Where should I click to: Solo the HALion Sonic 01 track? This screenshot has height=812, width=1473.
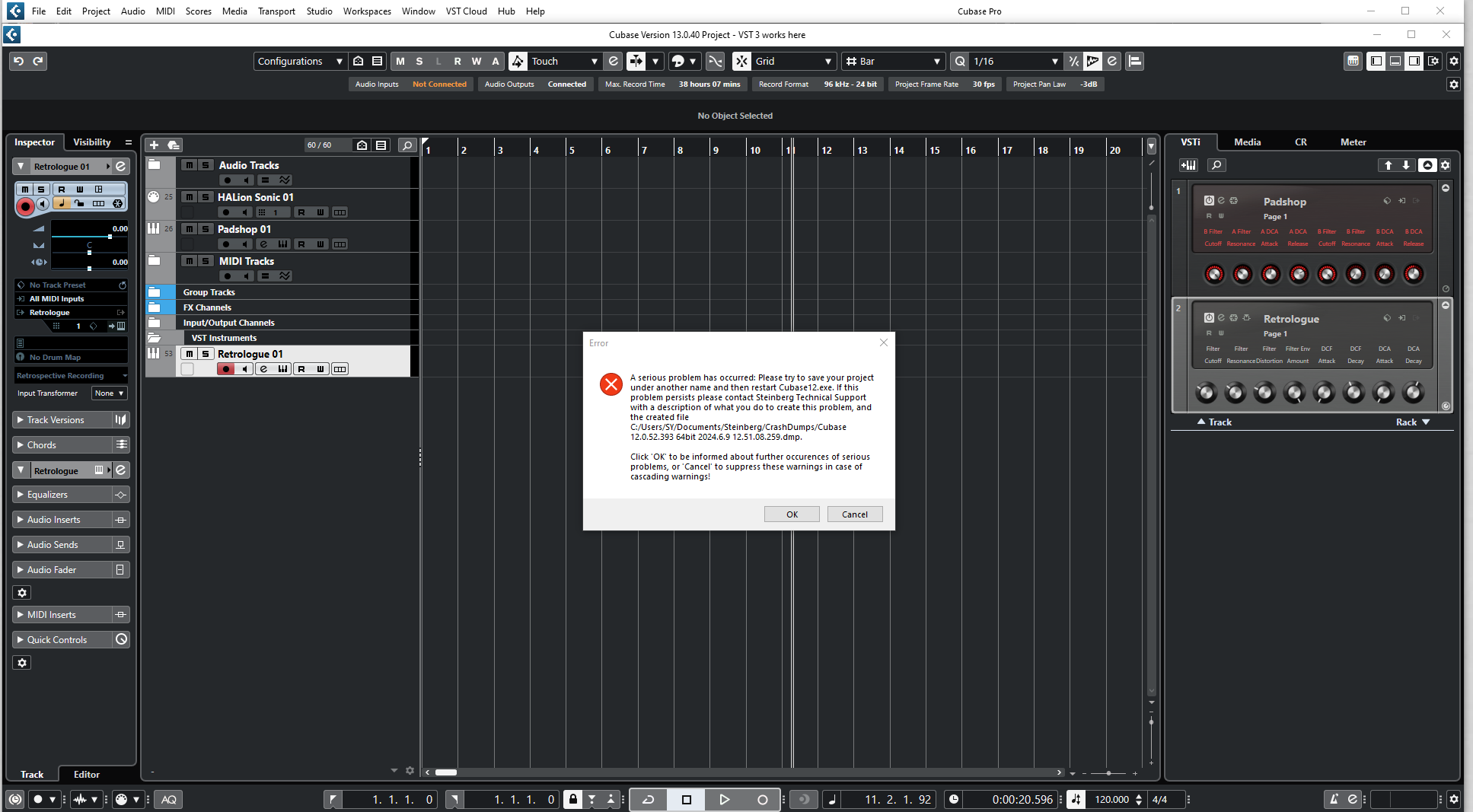click(x=205, y=197)
